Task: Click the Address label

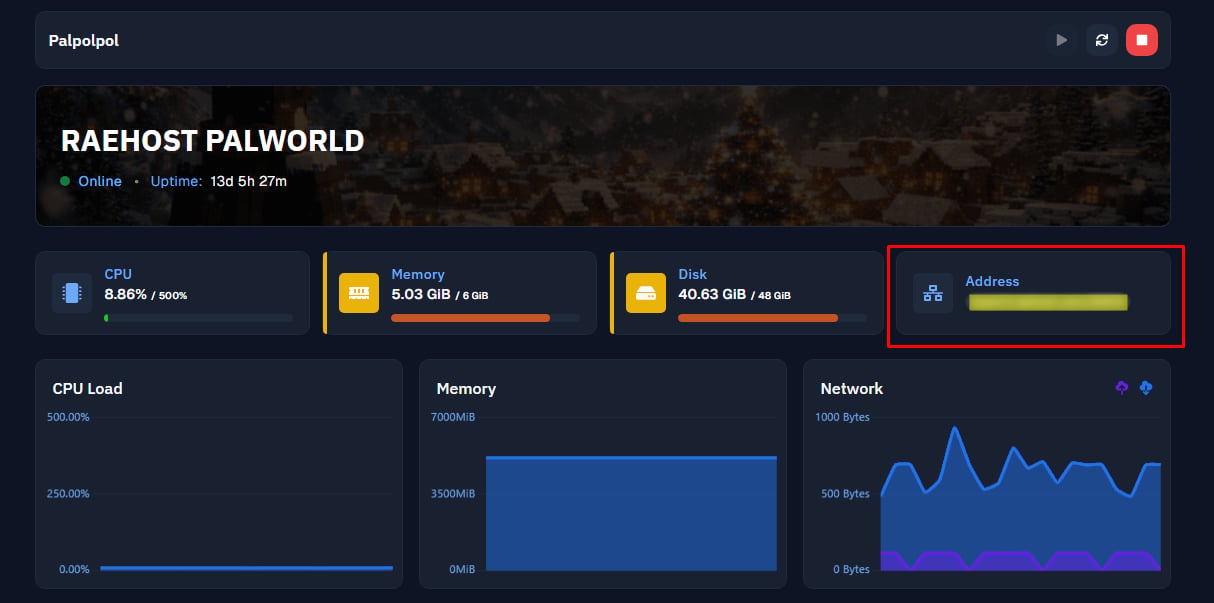Action: pyautogui.click(x=992, y=281)
